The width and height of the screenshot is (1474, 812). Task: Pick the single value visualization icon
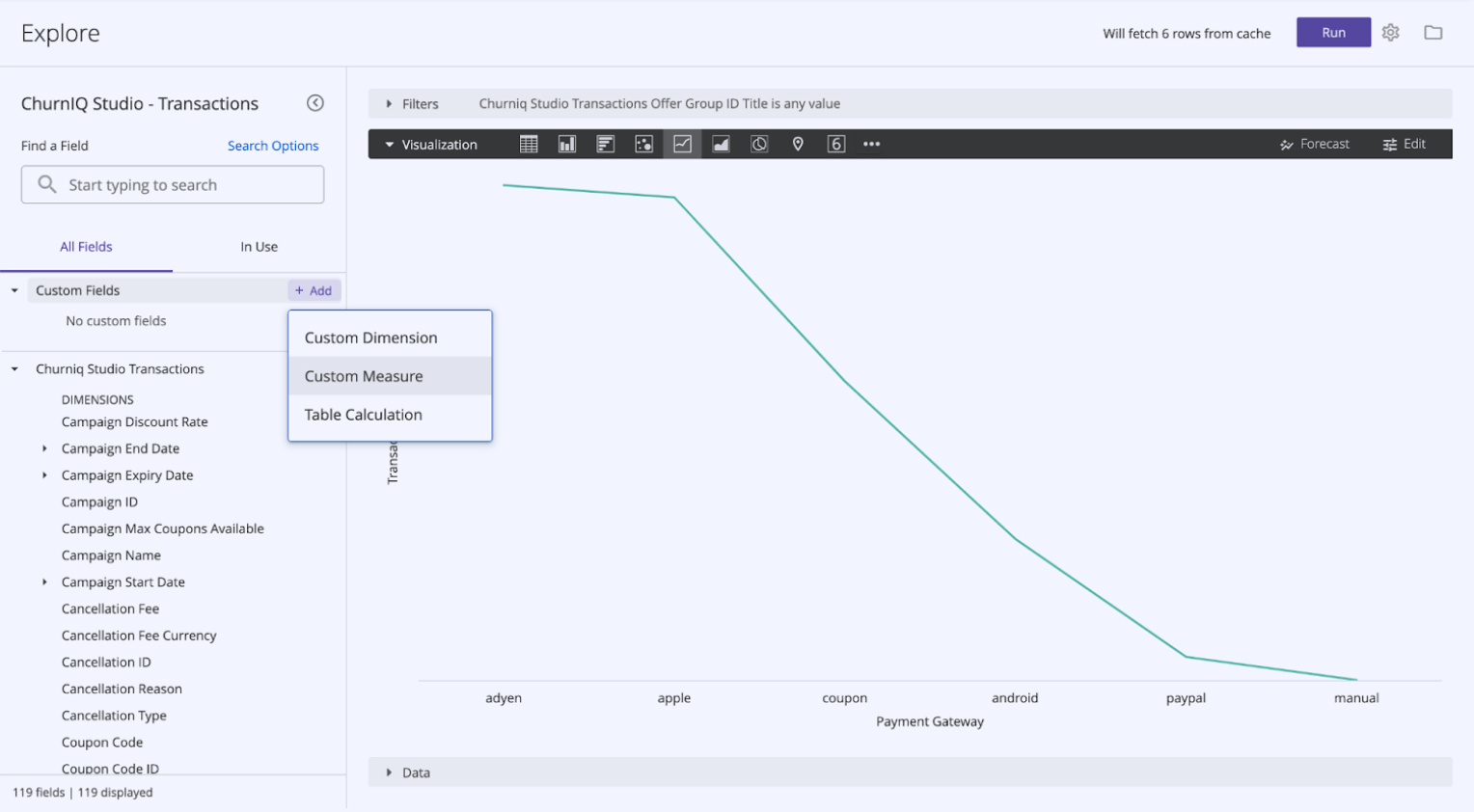(836, 144)
